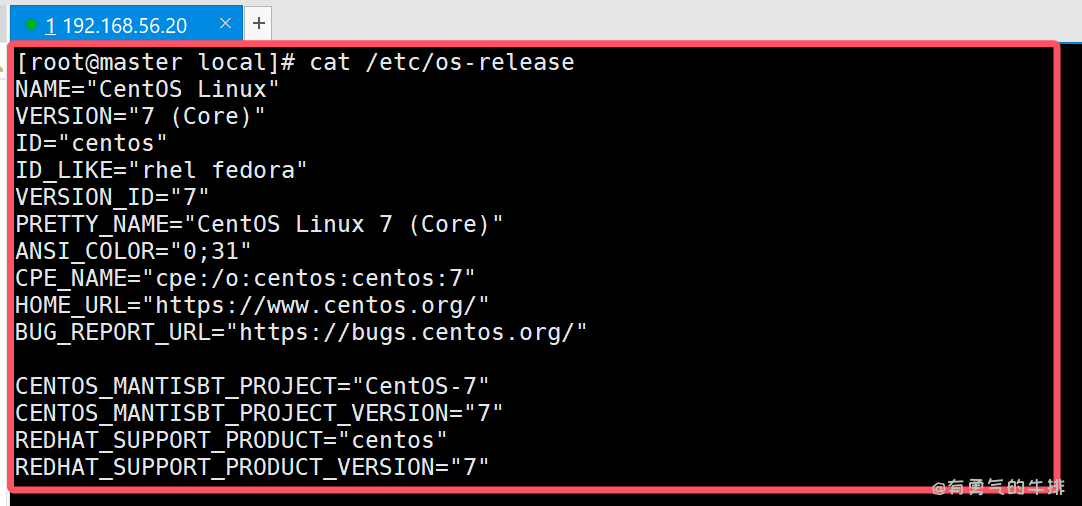This screenshot has width=1082, height=506.
Task: Click the VERSION_ID="7" line
Action: click(x=112, y=197)
